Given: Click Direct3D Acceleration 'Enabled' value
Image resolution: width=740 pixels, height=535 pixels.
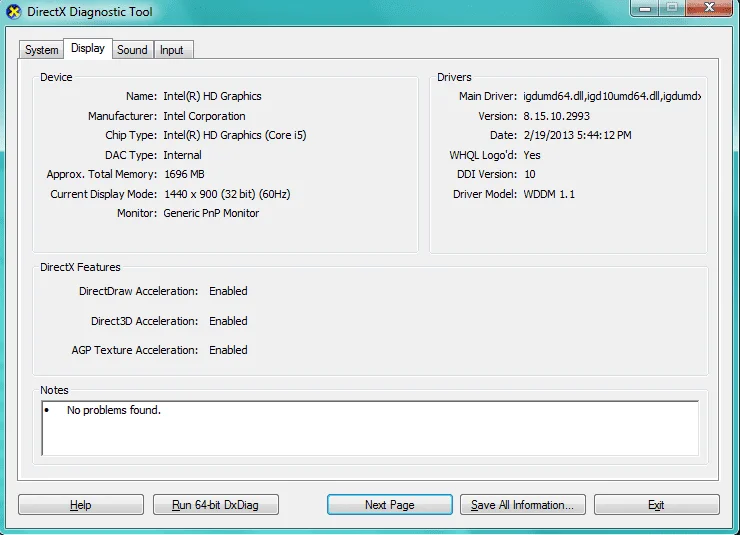Looking at the screenshot, I should click(228, 321).
